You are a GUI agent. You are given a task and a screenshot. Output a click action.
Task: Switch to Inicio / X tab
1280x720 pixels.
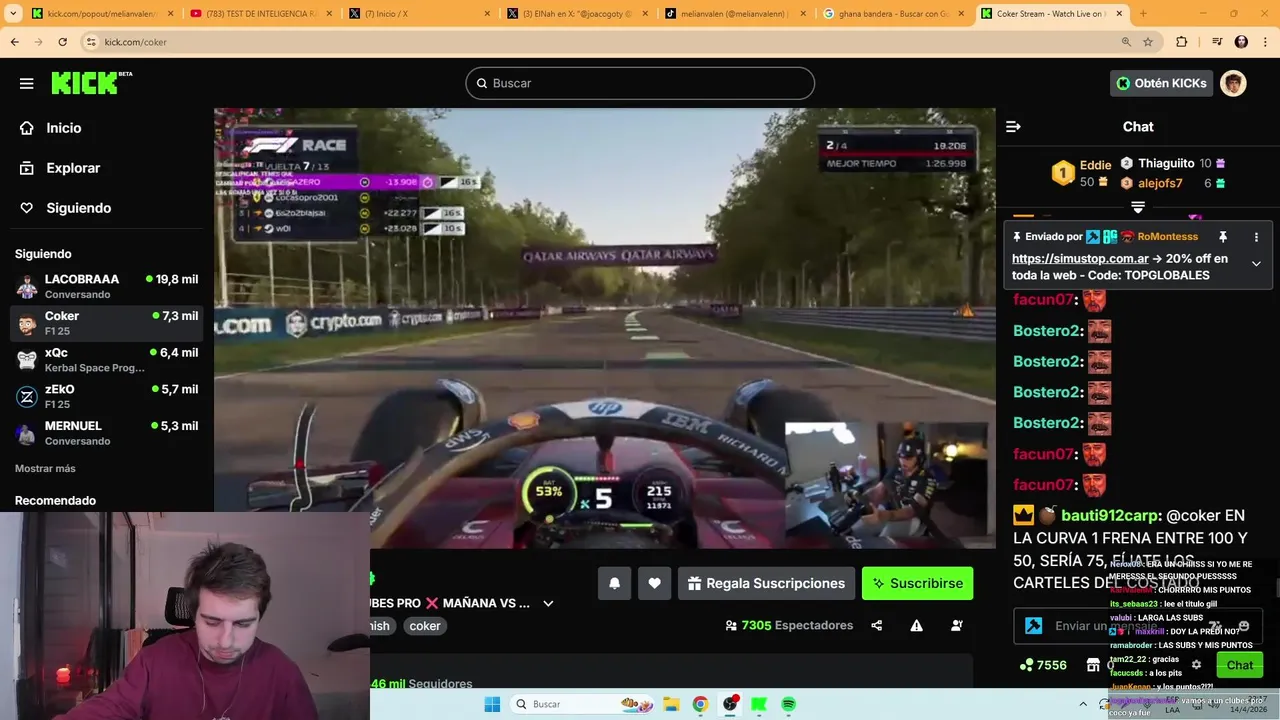(x=418, y=14)
